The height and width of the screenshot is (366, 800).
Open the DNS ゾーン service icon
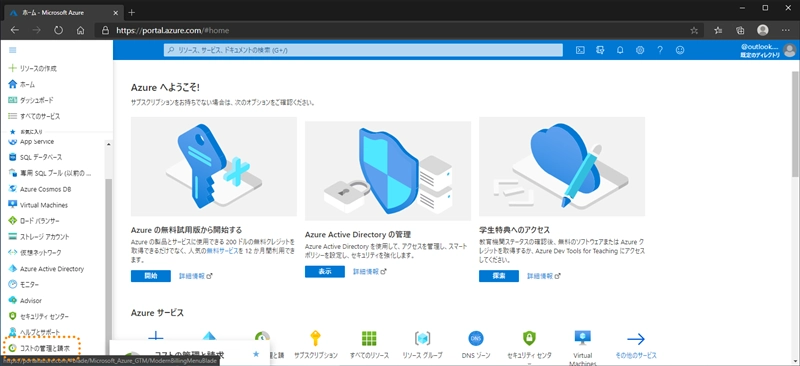475,338
